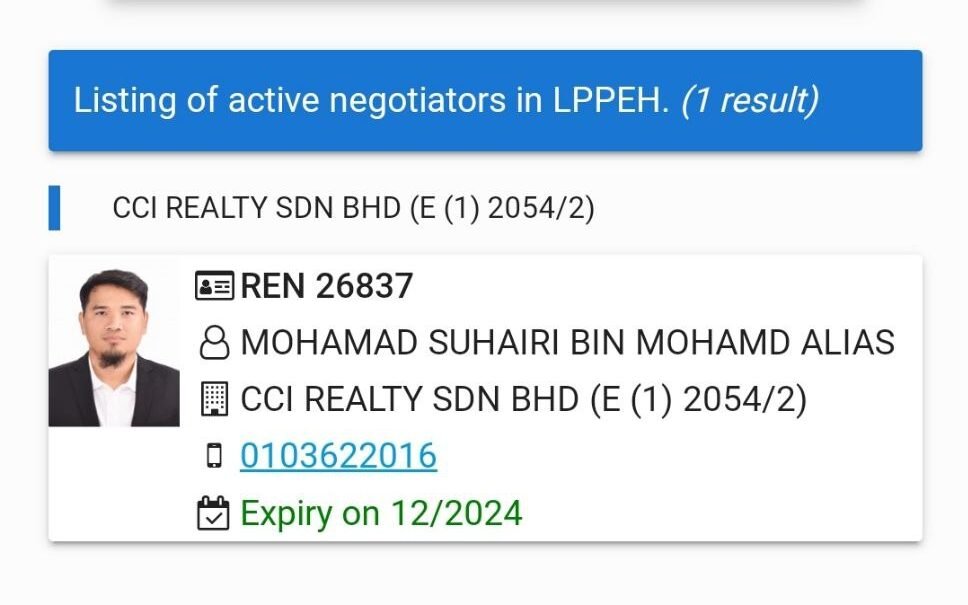This screenshot has width=968, height=605.
Task: Select the CCI REALTY SDN BHD heading above the card
Action: 353,208
